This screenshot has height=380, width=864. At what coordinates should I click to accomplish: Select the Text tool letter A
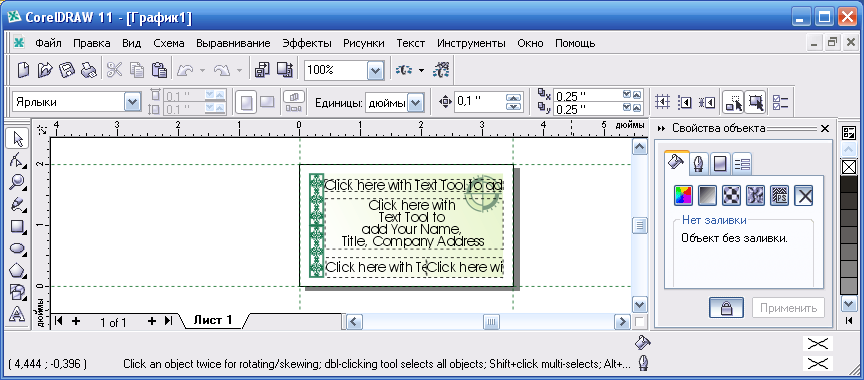17,314
